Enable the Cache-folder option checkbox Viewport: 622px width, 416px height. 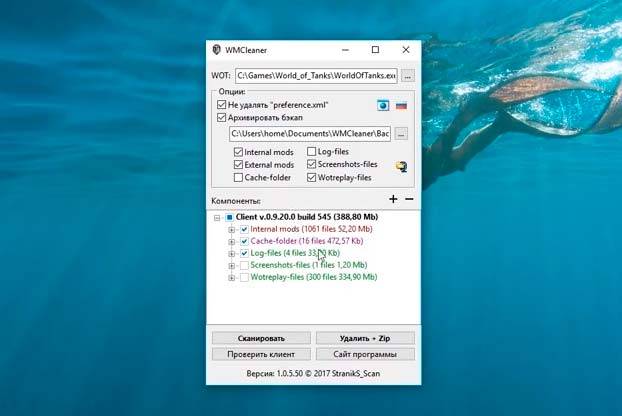click(238, 177)
